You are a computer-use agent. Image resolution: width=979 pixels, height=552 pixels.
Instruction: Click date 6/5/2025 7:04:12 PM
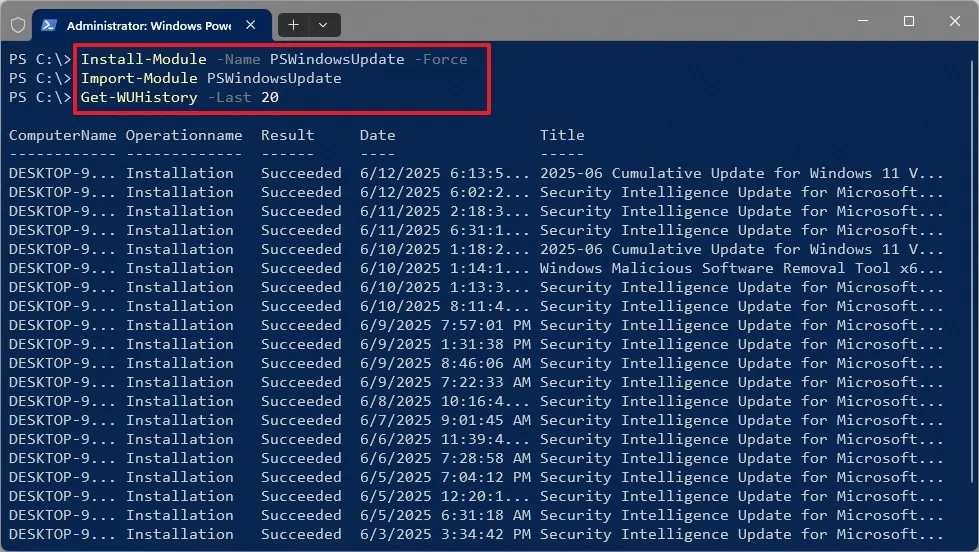pos(445,477)
